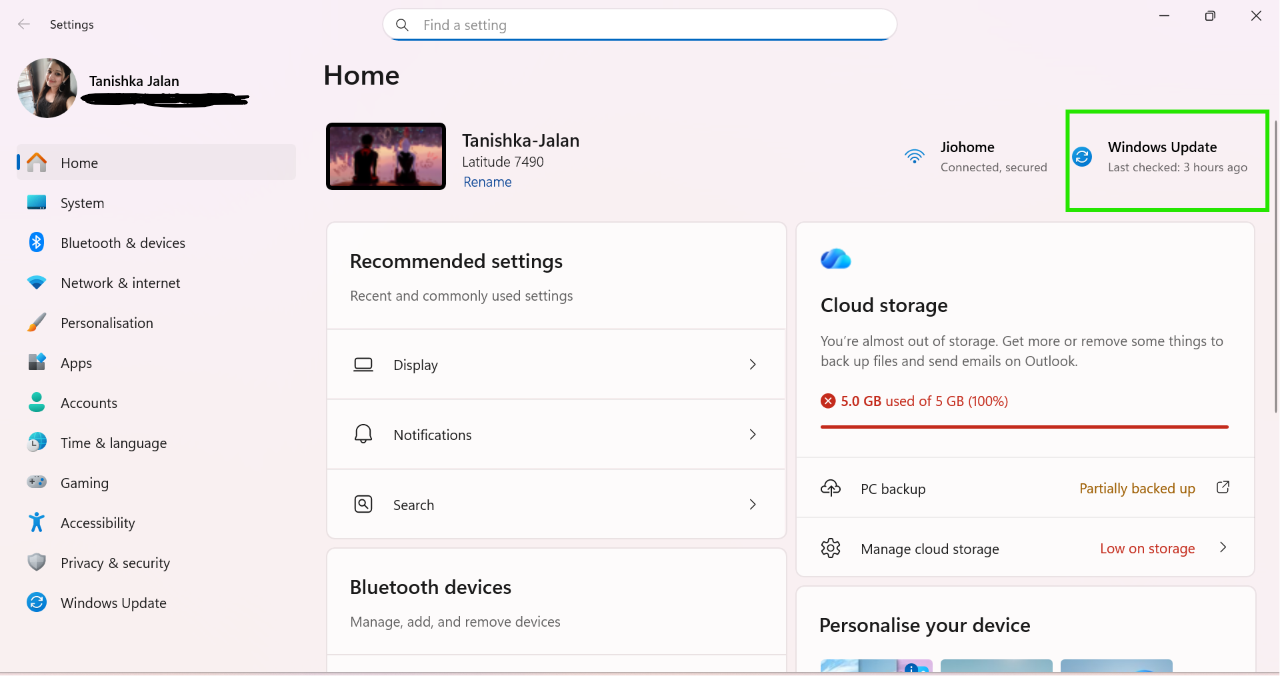Click Low on storage status text

(x=1147, y=548)
